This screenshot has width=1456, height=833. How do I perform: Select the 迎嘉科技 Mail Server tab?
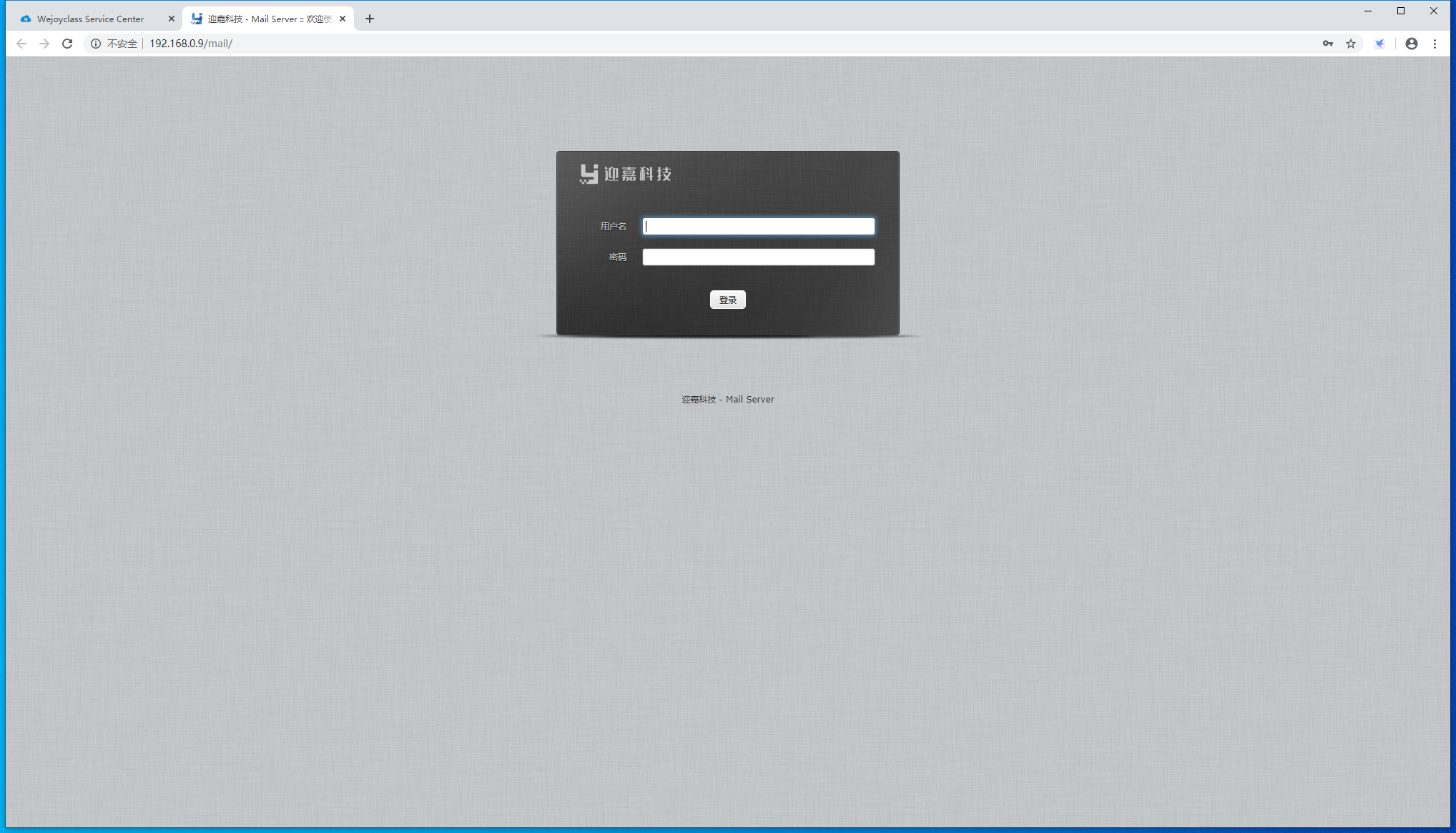point(268,19)
